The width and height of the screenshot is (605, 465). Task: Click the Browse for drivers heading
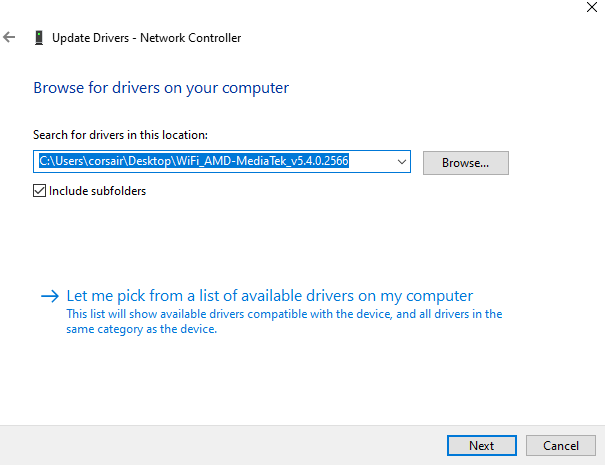tap(161, 88)
